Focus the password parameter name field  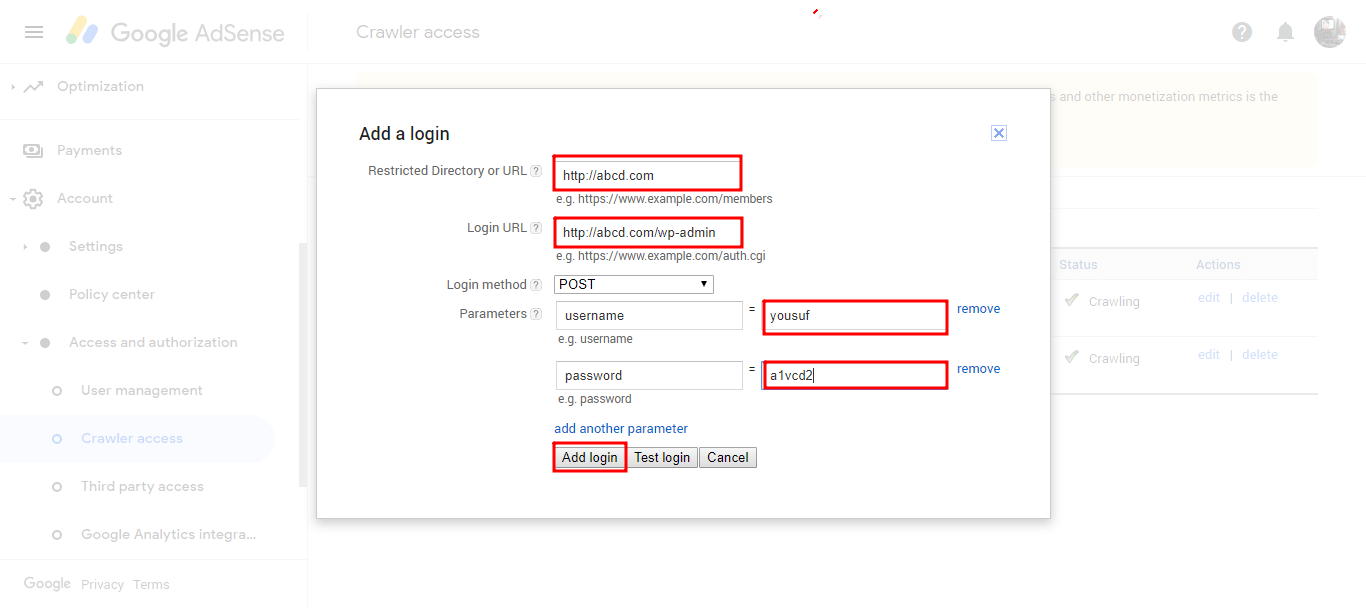click(649, 376)
